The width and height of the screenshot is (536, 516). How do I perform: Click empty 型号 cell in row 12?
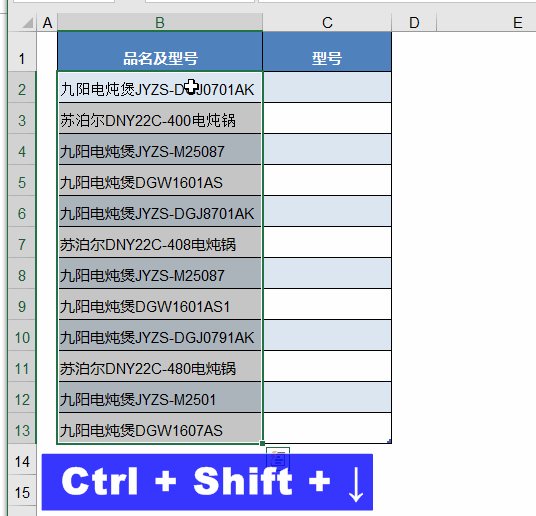pos(327,398)
